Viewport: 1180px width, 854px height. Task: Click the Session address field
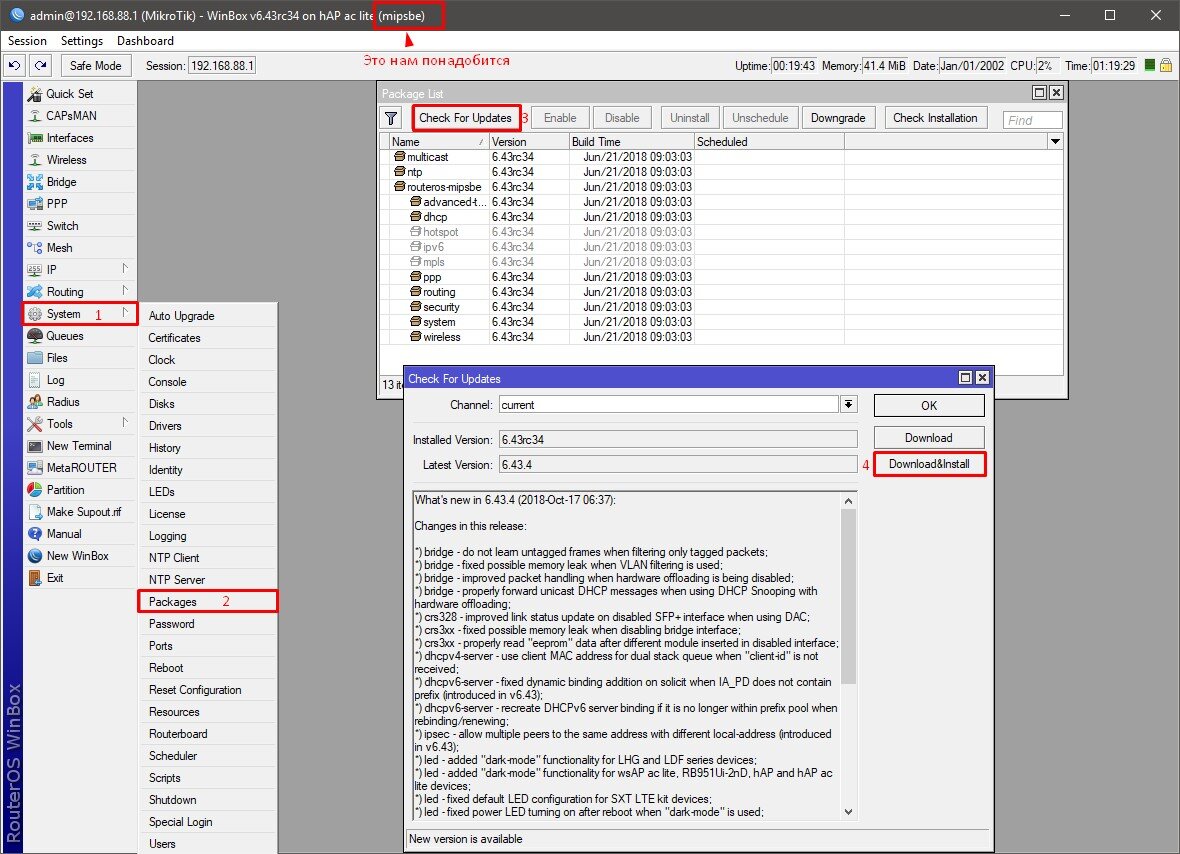click(x=221, y=65)
